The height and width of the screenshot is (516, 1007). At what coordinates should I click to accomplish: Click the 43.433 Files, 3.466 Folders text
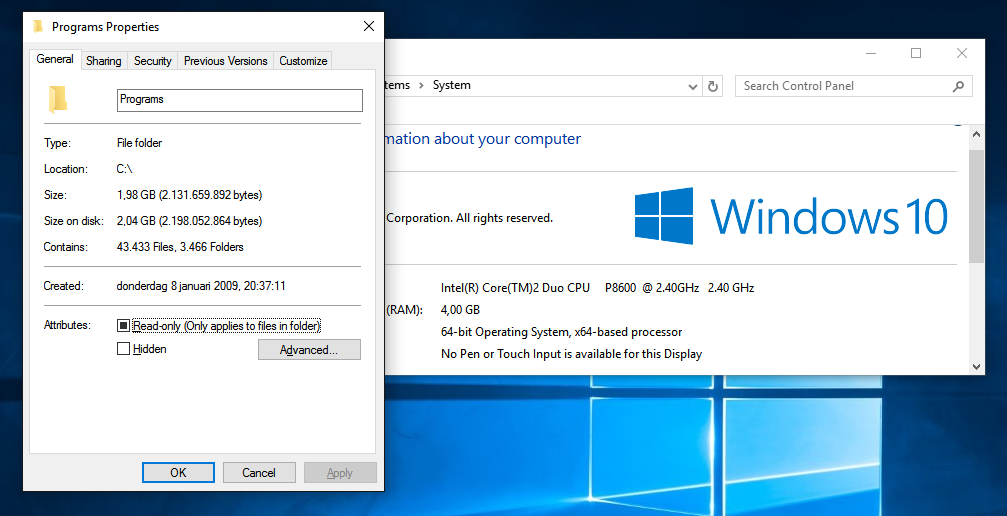tap(180, 247)
